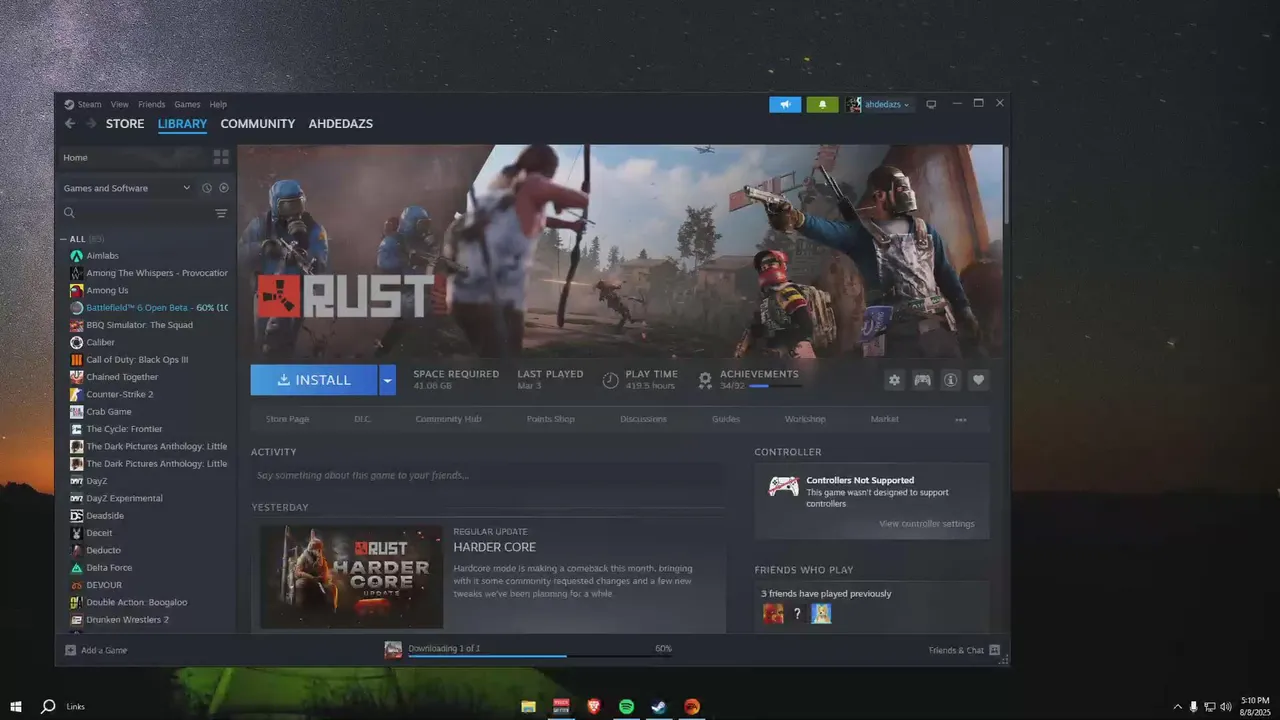
Task: Open Rust Workshop link
Action: click(x=805, y=419)
